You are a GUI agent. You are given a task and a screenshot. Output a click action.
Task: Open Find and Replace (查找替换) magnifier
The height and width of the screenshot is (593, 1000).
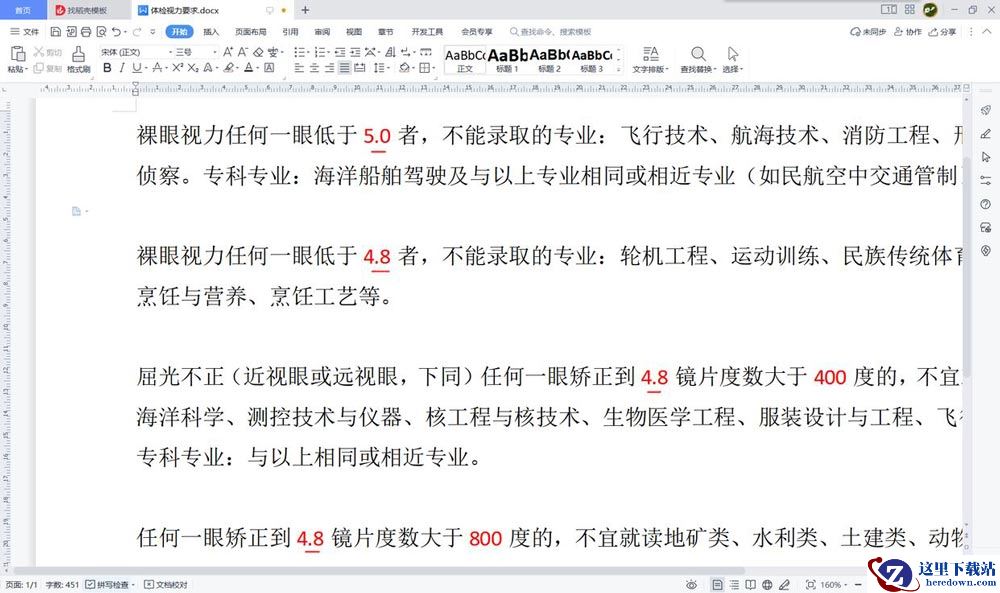click(x=697, y=54)
